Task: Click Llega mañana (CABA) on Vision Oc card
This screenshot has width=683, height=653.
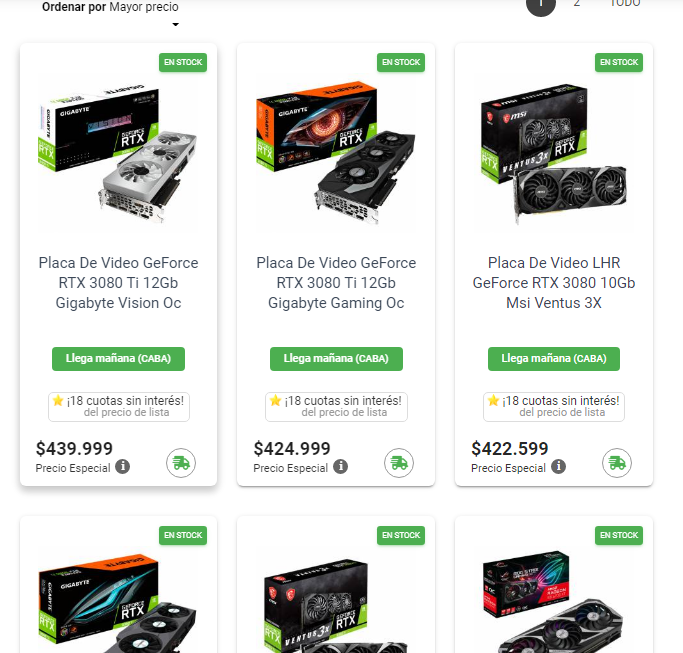Action: click(x=118, y=359)
